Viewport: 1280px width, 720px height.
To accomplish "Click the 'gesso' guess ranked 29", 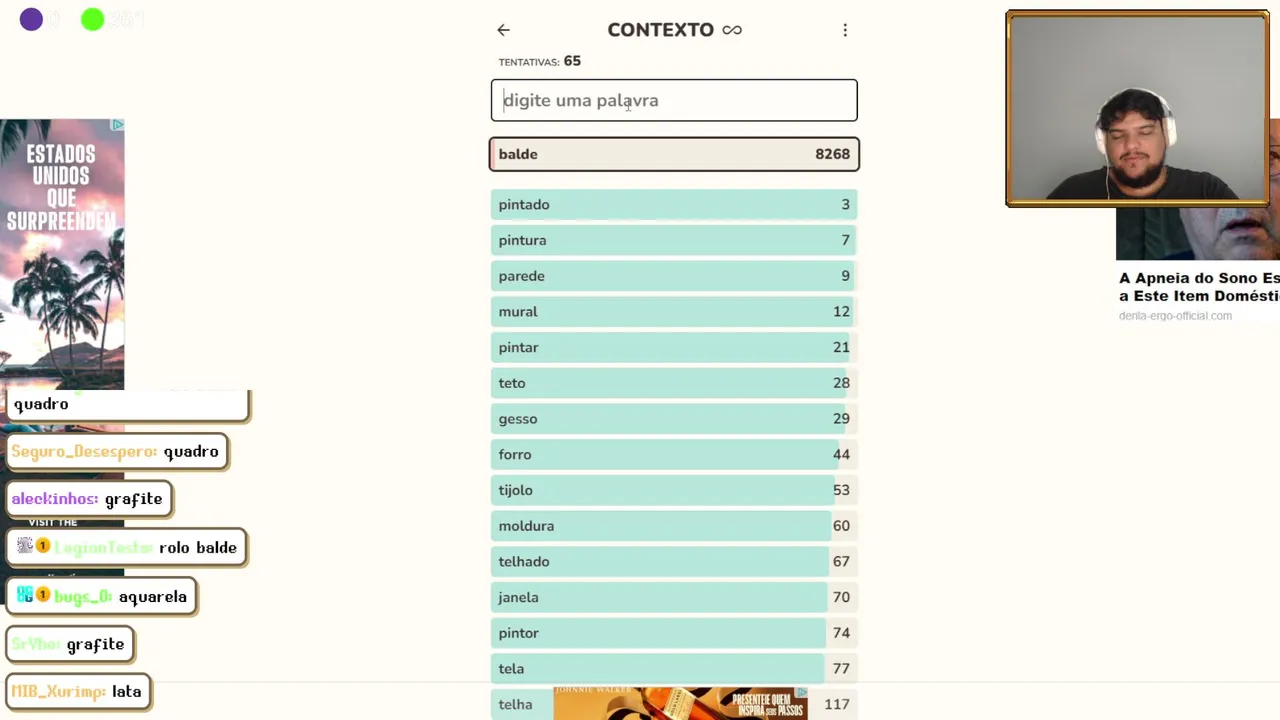I will [674, 418].
